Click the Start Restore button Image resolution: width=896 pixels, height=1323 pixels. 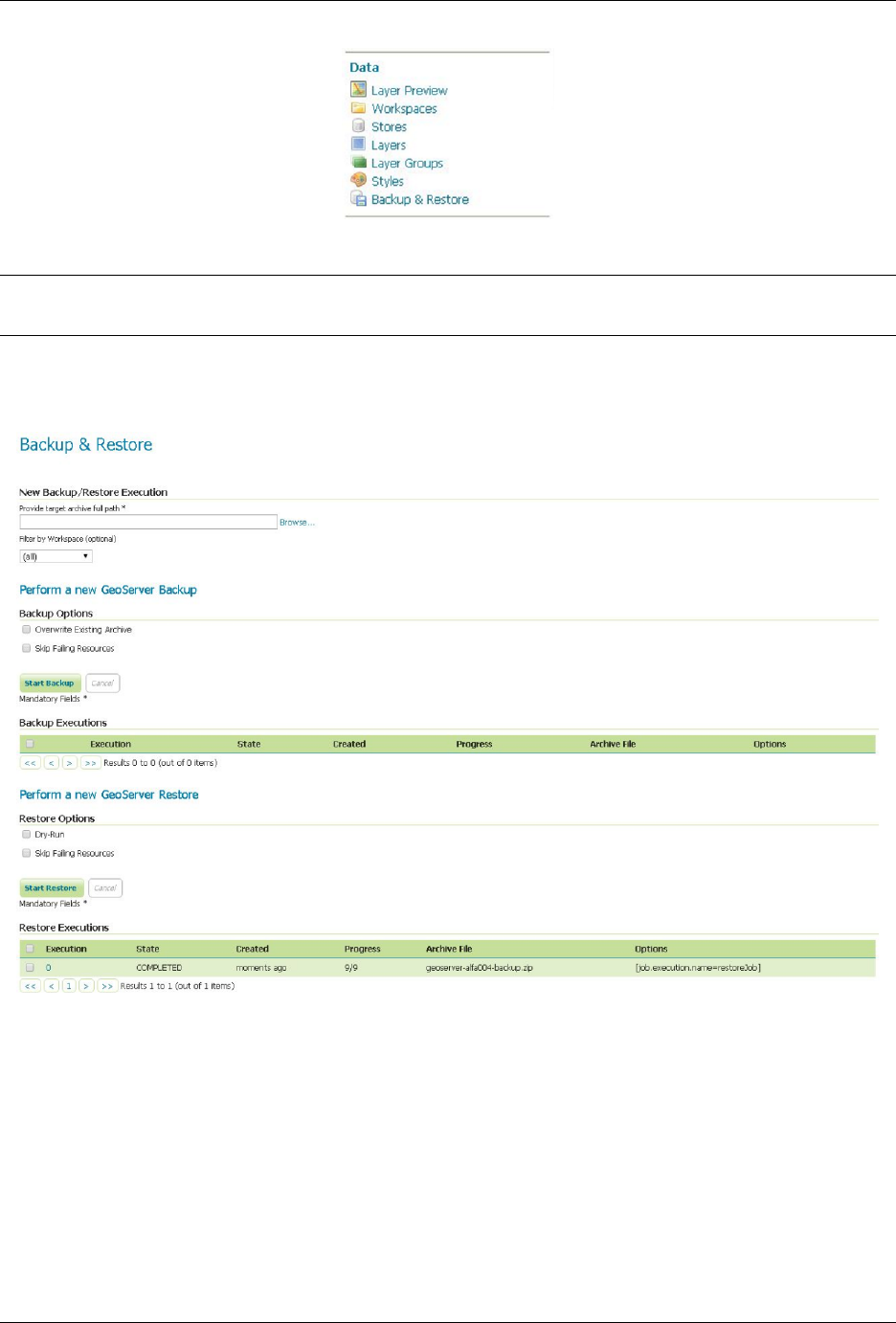(x=52, y=888)
